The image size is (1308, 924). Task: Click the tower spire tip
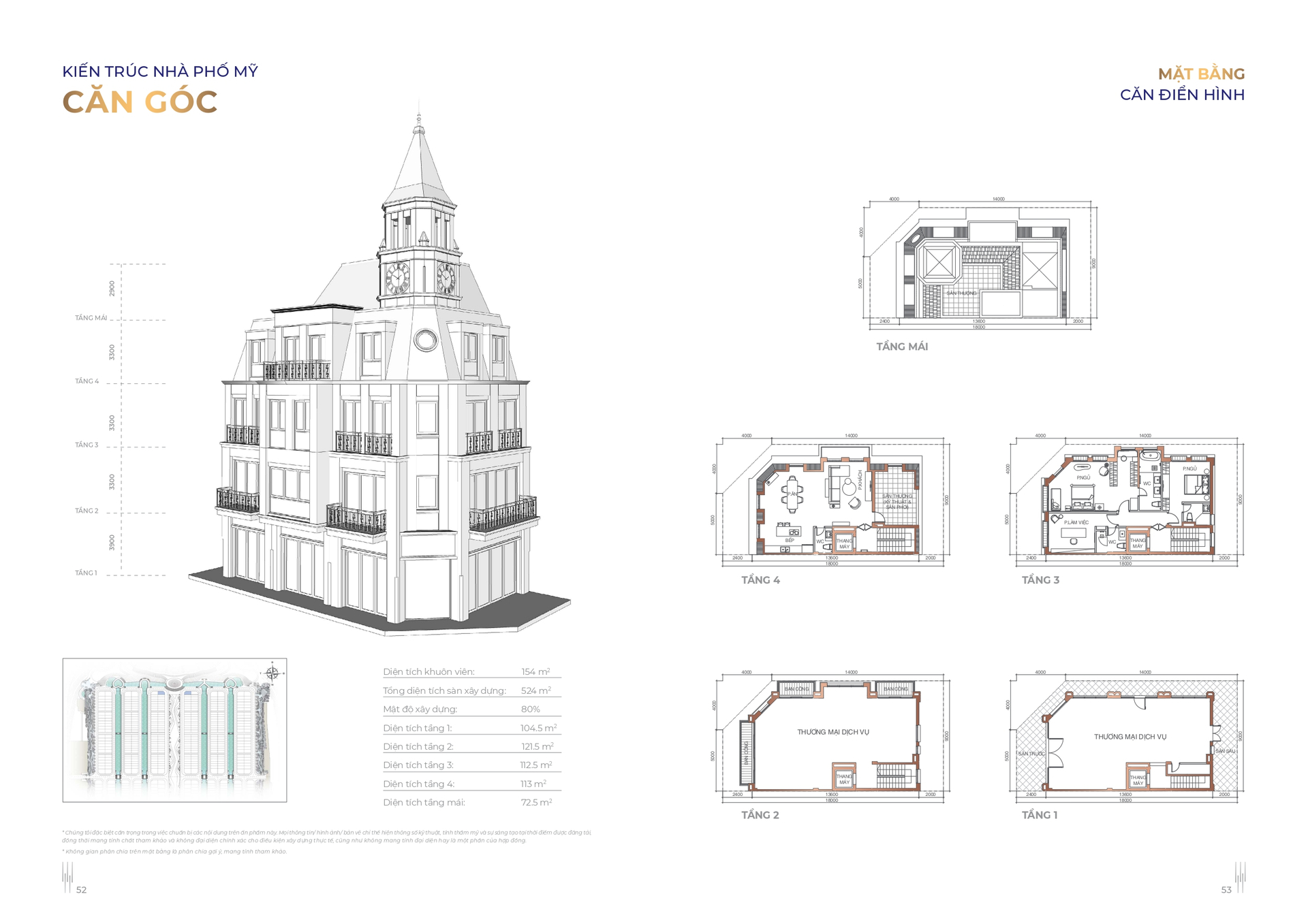click(419, 117)
